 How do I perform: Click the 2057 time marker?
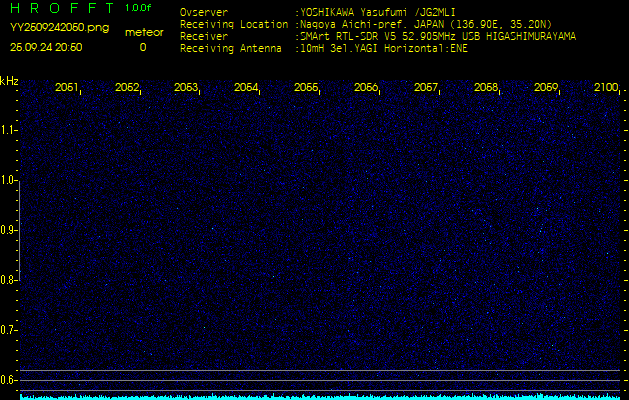pos(426,88)
